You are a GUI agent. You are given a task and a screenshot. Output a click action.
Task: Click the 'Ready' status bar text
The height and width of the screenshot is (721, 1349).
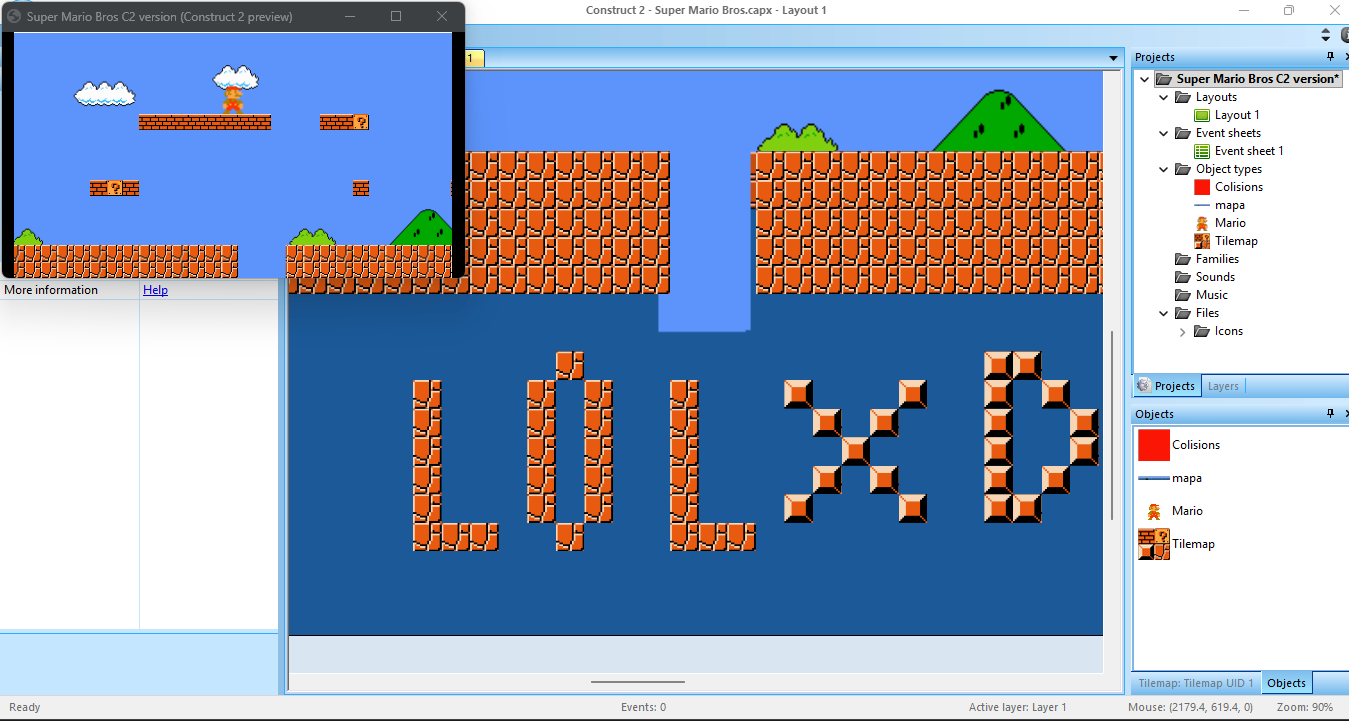pos(24,707)
